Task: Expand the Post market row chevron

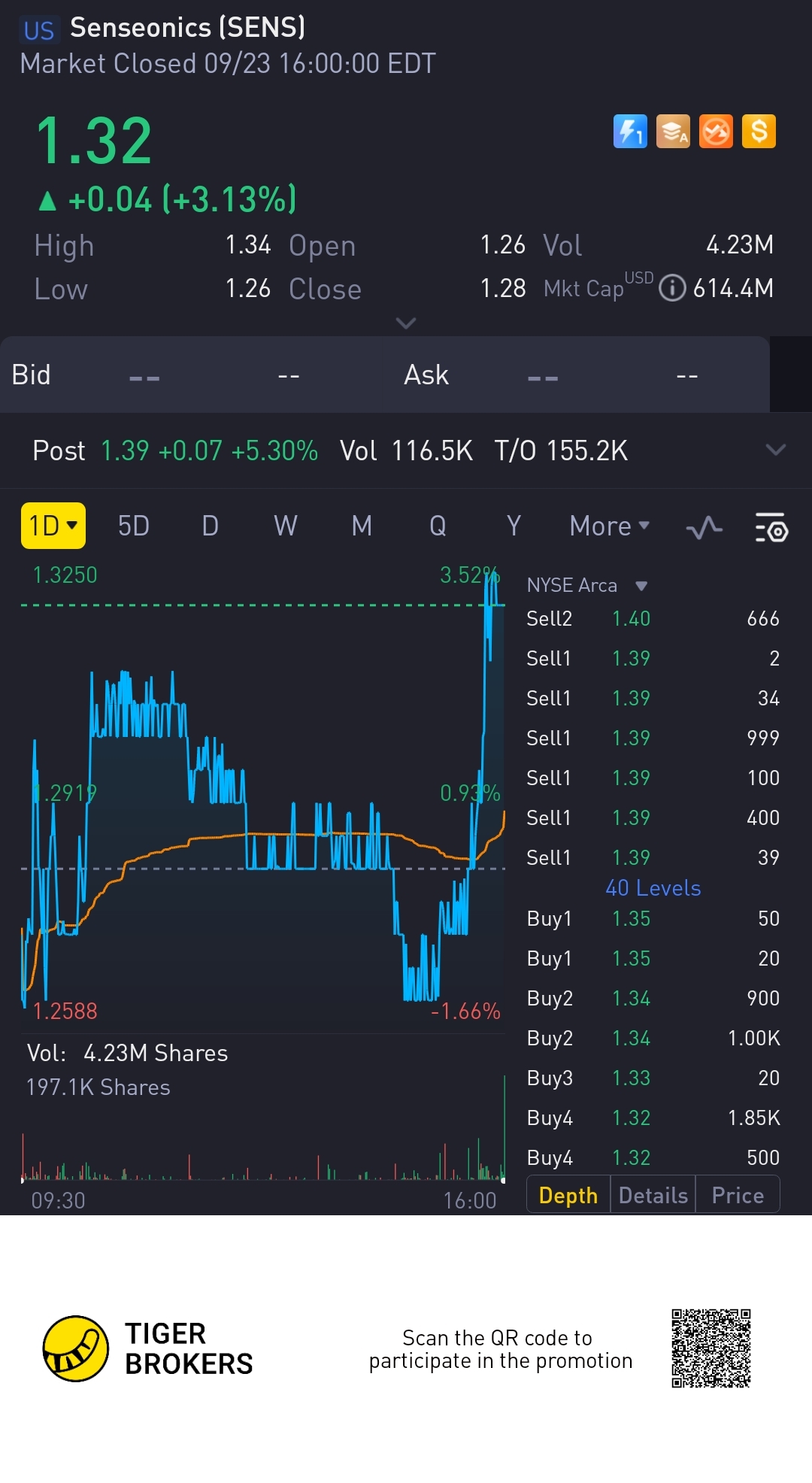Action: [x=775, y=450]
